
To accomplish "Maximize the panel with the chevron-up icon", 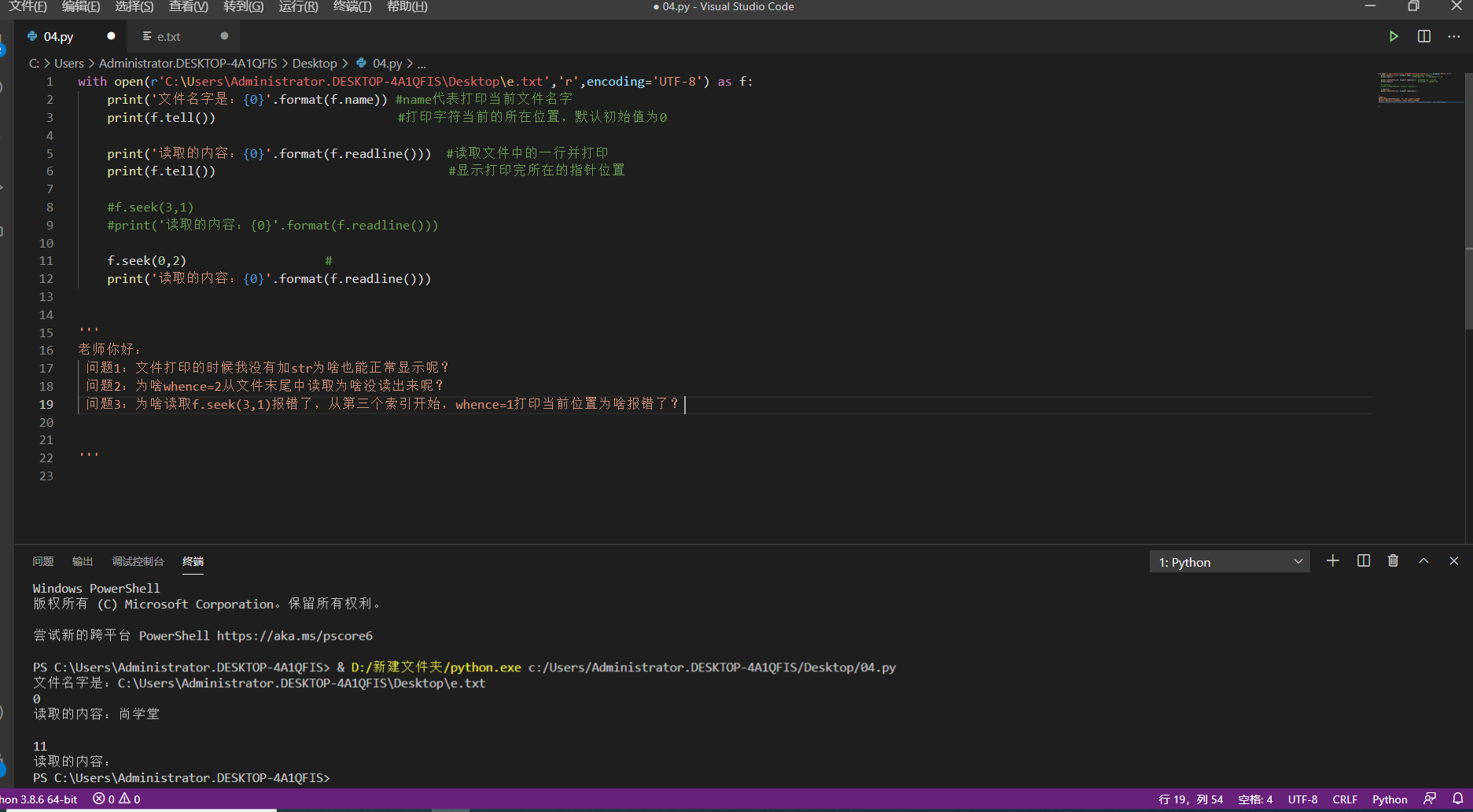I will pyautogui.click(x=1423, y=560).
